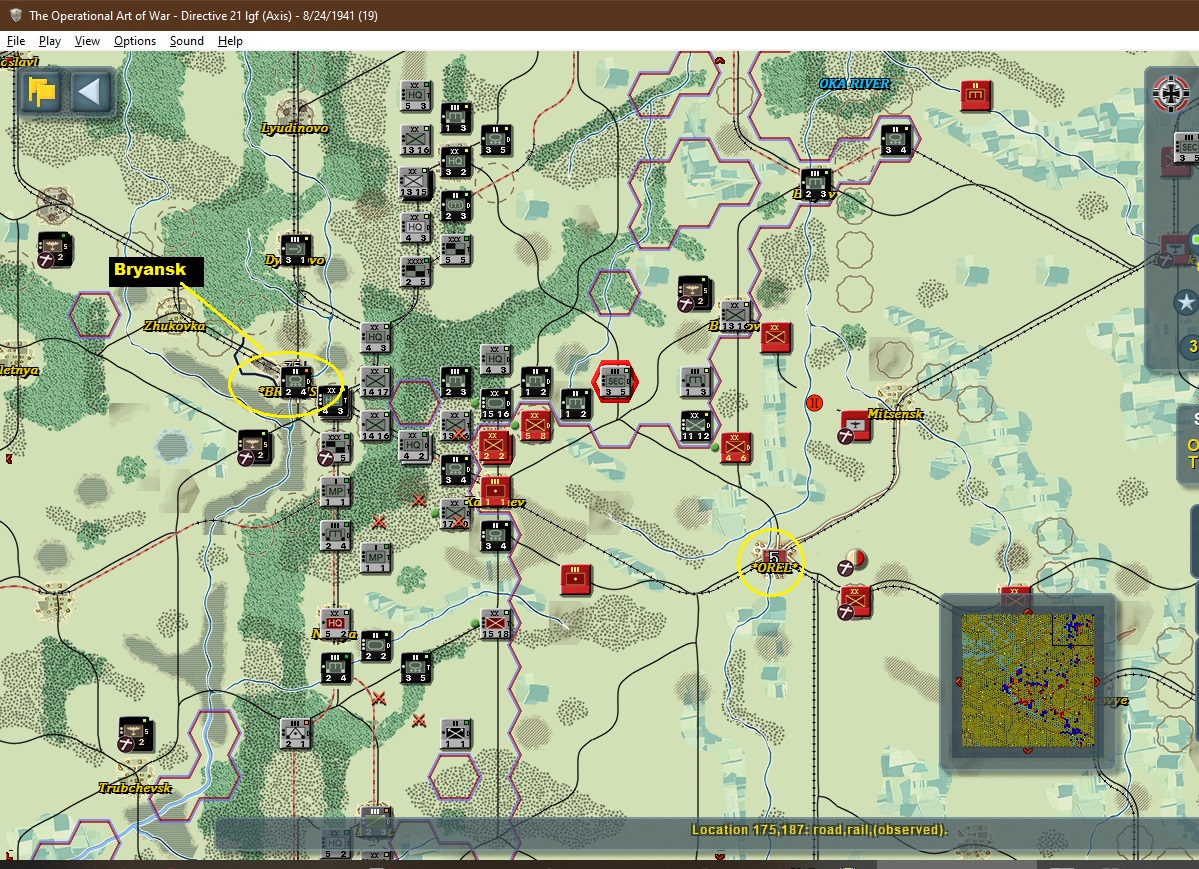Open the Help menu

point(230,41)
